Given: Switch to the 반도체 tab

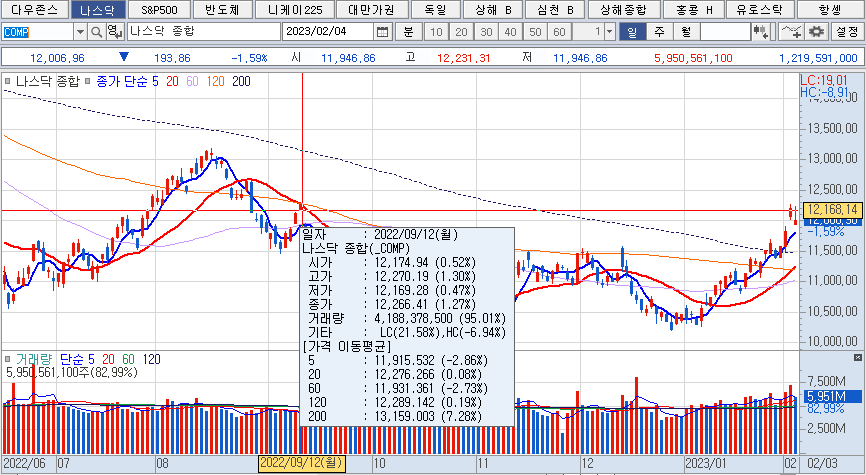Looking at the screenshot, I should click(x=223, y=9).
